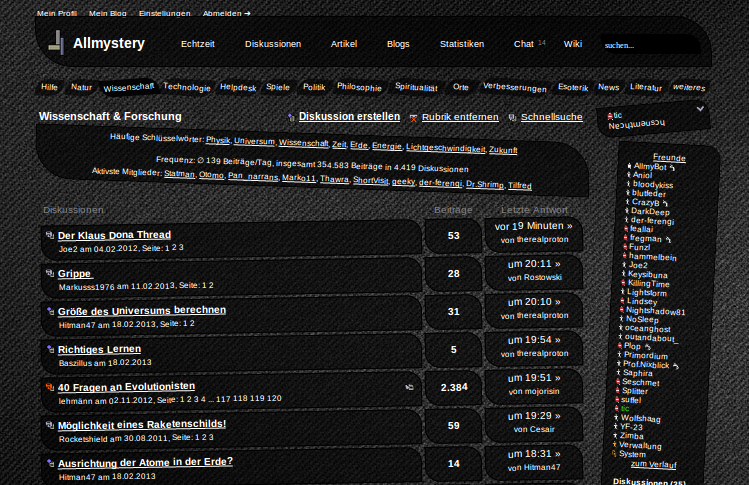Collapse the sidebar panel with the chevron arrow
Image resolution: width=749 pixels, height=485 pixels.
point(700,108)
